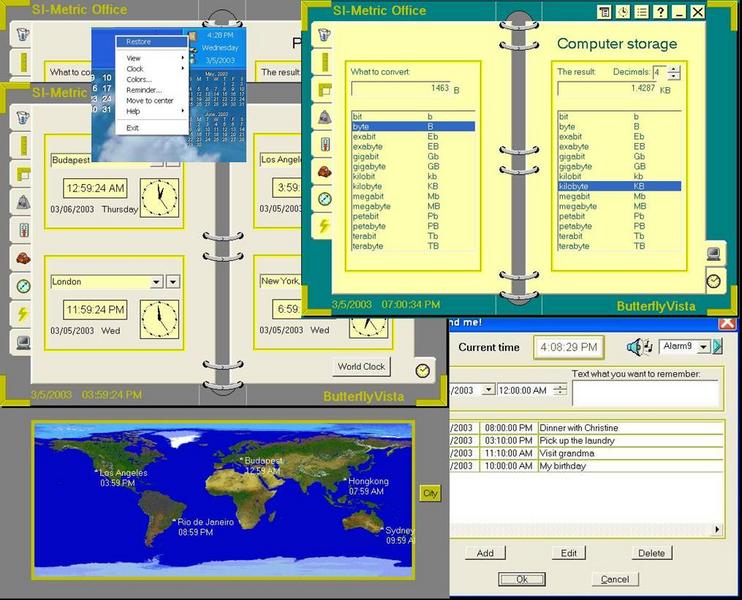Open beaker tab in the rearmost grey window
The width and height of the screenshot is (742, 600).
pyautogui.click(x=22, y=35)
